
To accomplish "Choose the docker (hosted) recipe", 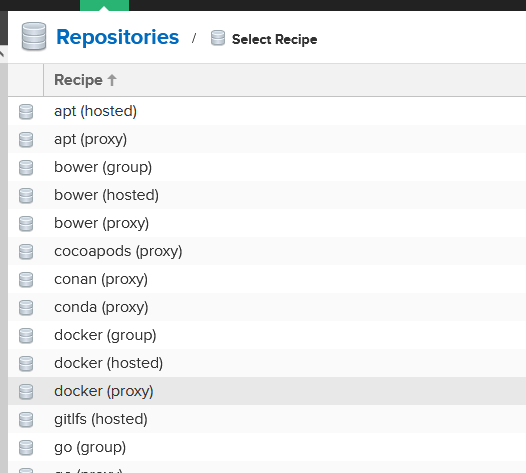I will pyautogui.click(x=267, y=363).
